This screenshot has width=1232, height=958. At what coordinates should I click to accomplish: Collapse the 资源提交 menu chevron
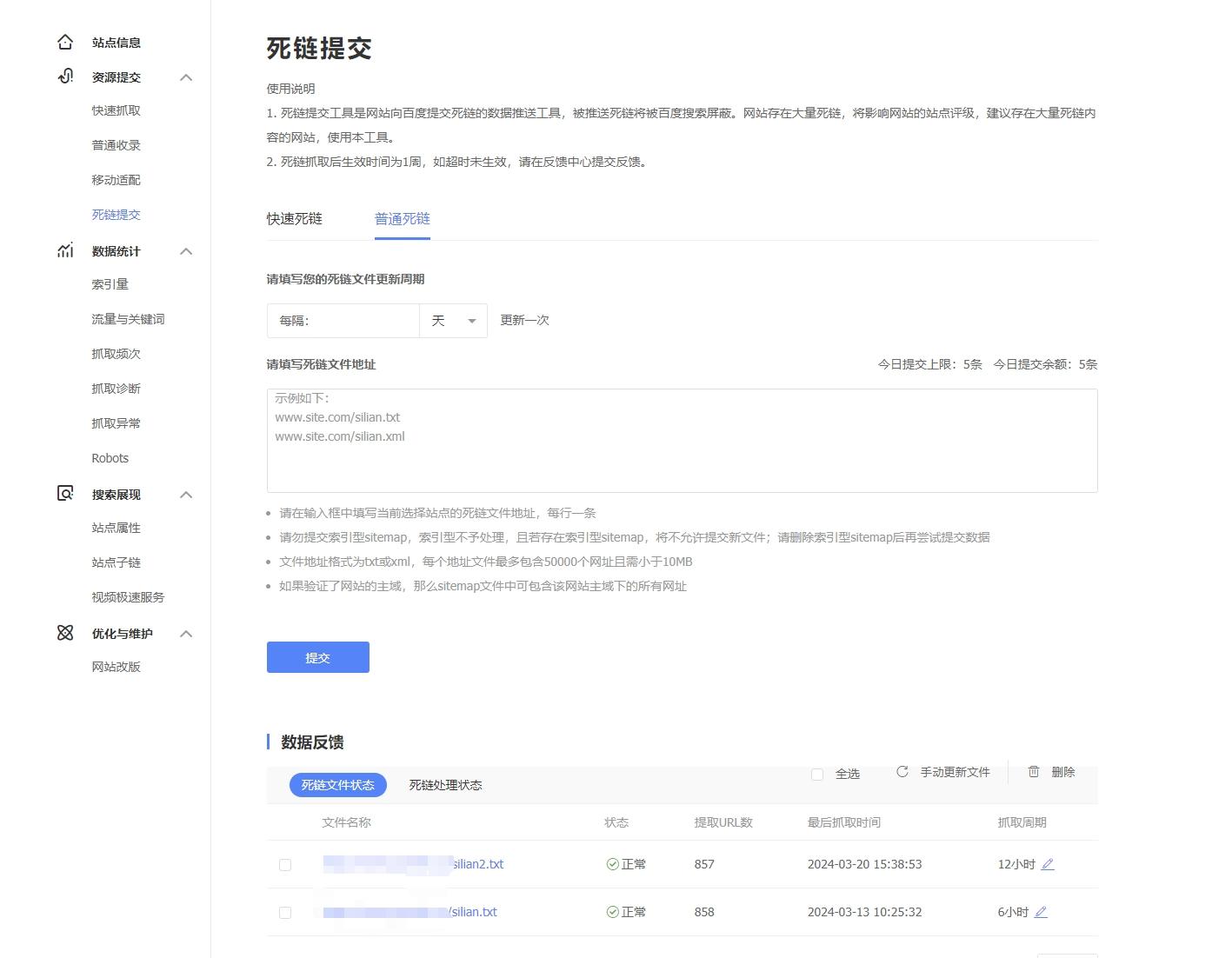[x=186, y=77]
